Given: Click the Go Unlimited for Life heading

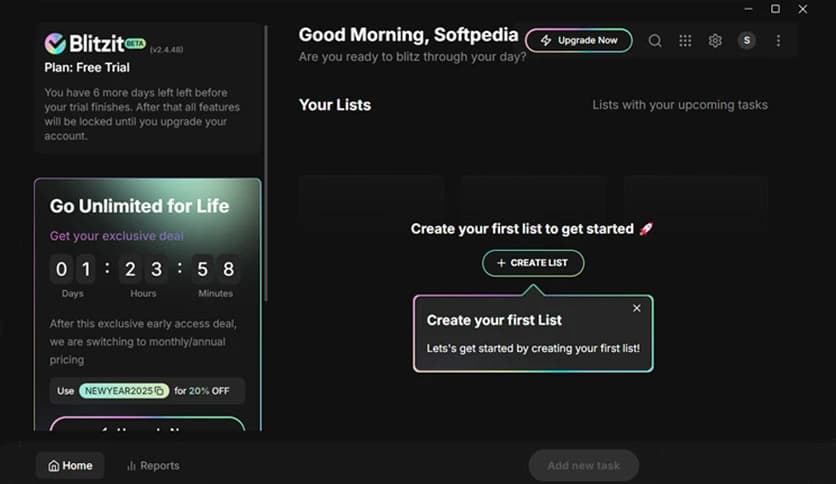Looking at the screenshot, I should (x=139, y=206).
